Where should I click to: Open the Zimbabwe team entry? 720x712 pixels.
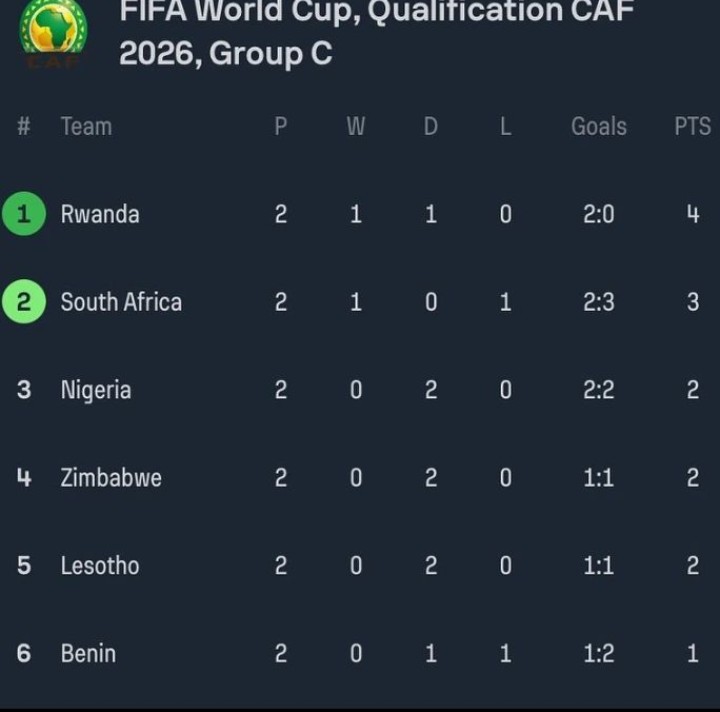(111, 478)
